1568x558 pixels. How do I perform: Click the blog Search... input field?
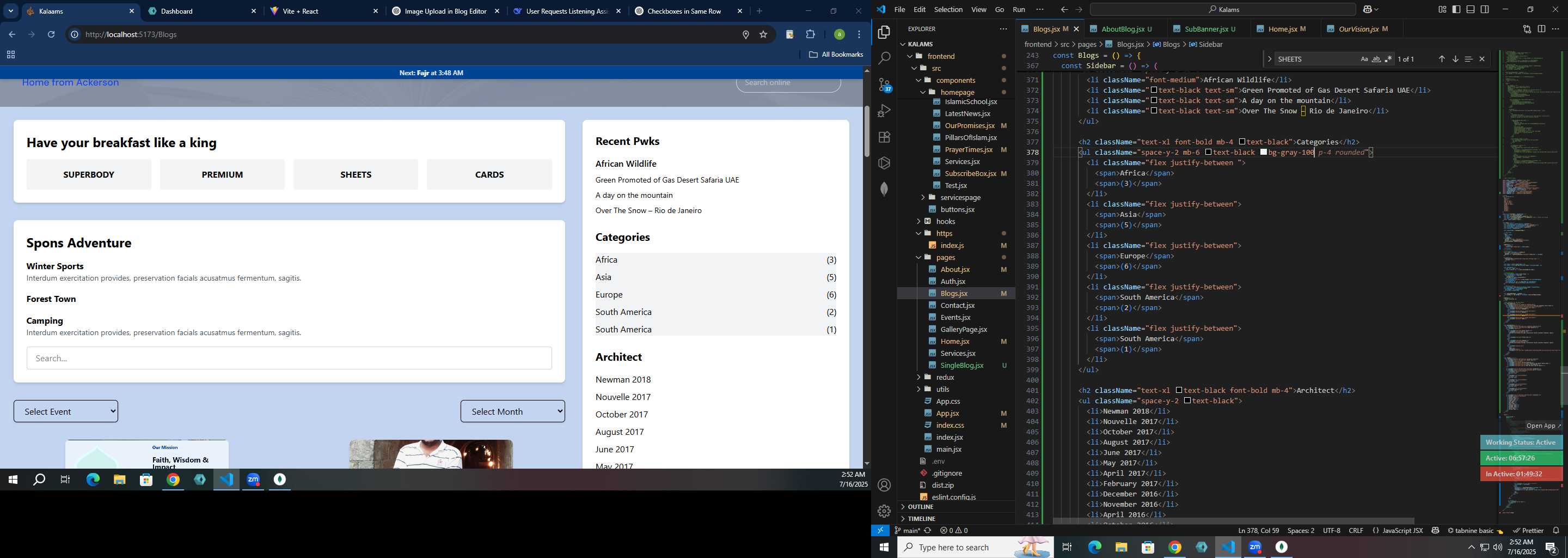(x=289, y=358)
